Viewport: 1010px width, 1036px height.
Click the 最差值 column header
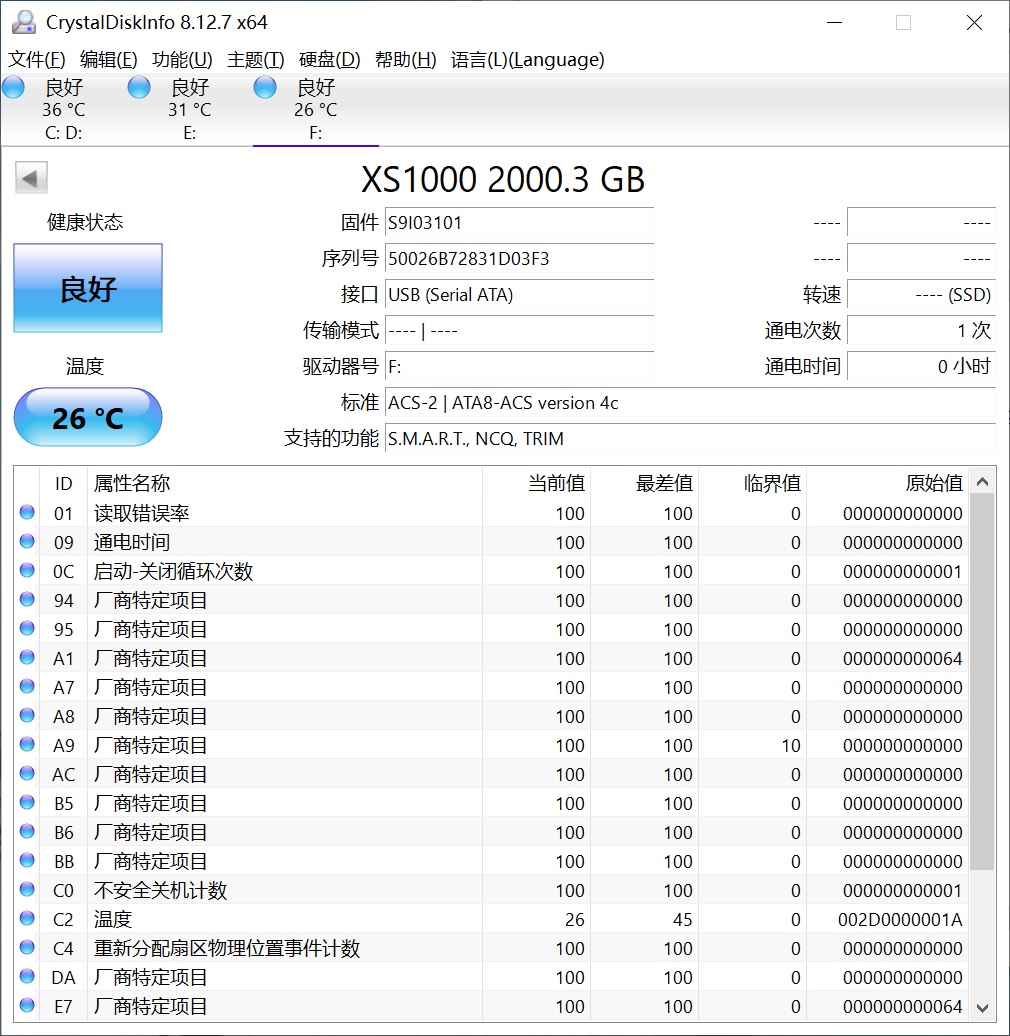(x=645, y=483)
